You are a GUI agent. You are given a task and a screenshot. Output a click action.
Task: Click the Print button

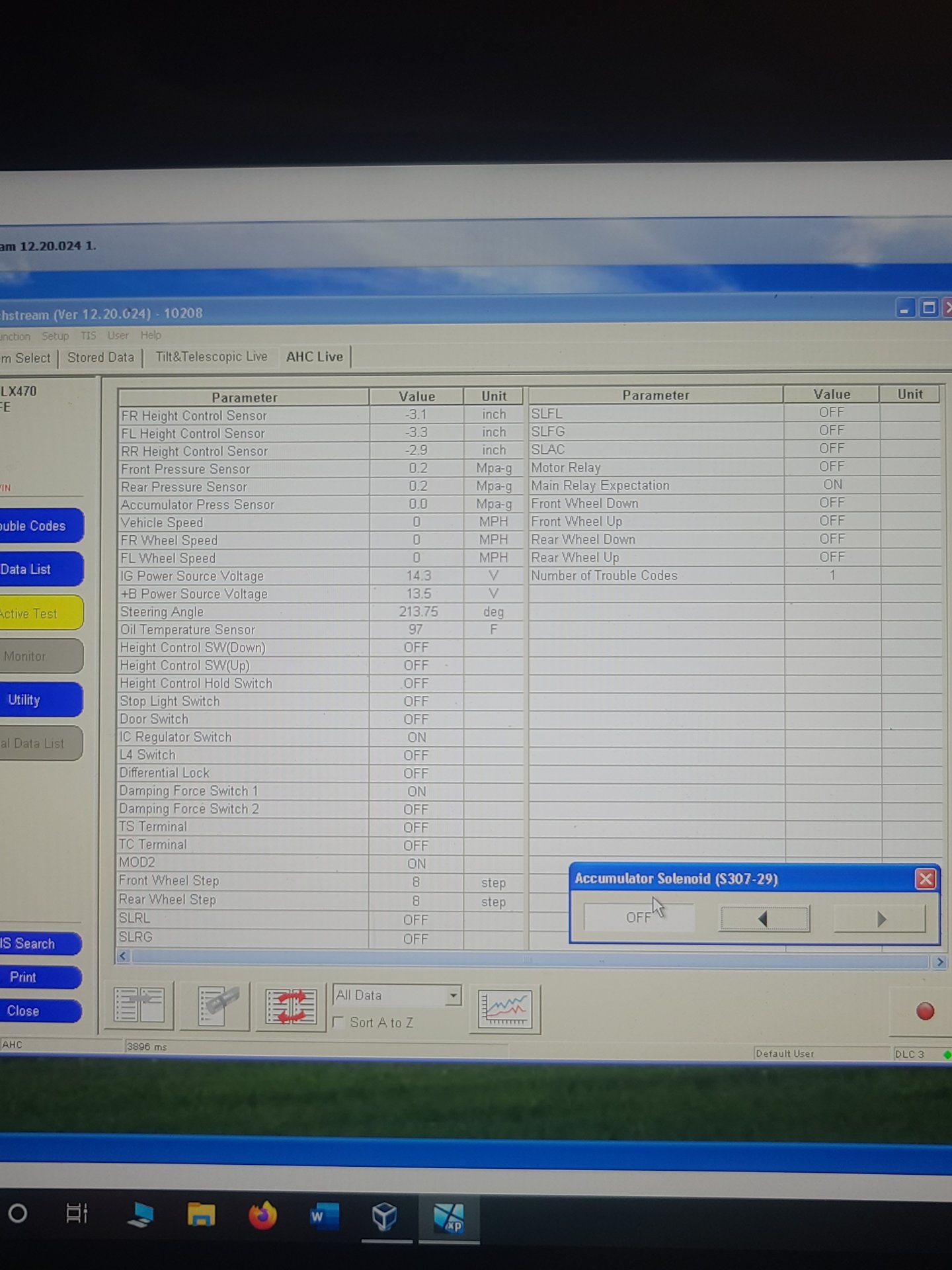[40, 977]
